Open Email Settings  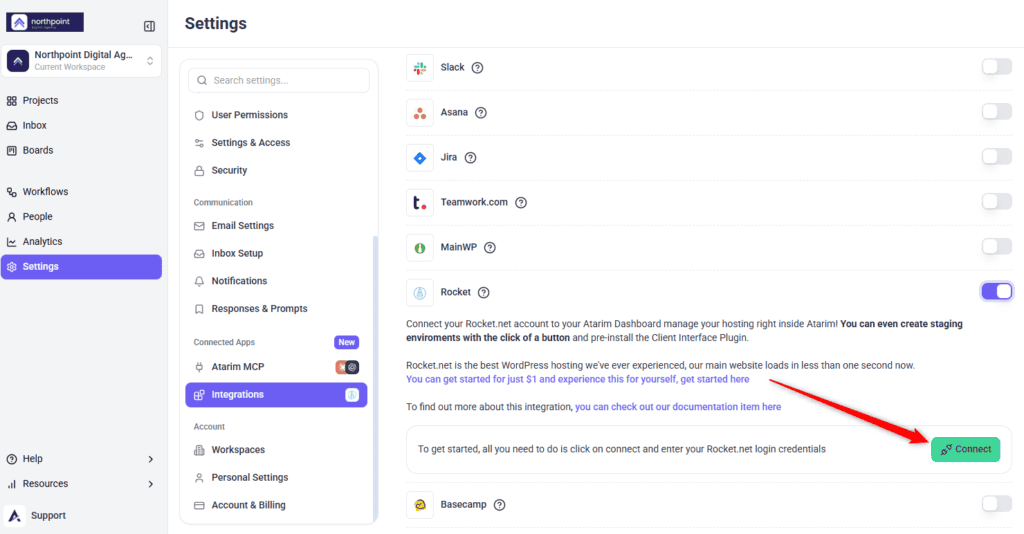242,226
